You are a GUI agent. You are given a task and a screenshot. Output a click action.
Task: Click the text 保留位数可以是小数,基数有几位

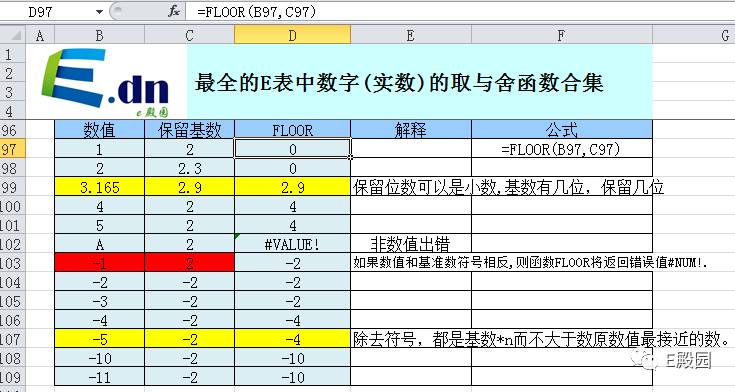click(469, 187)
